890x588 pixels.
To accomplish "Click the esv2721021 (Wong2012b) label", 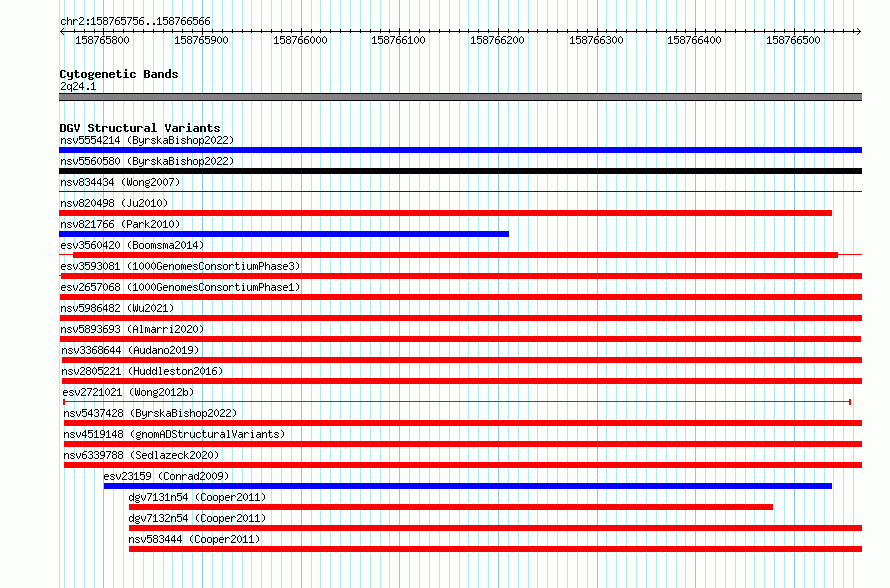I will pos(128,392).
